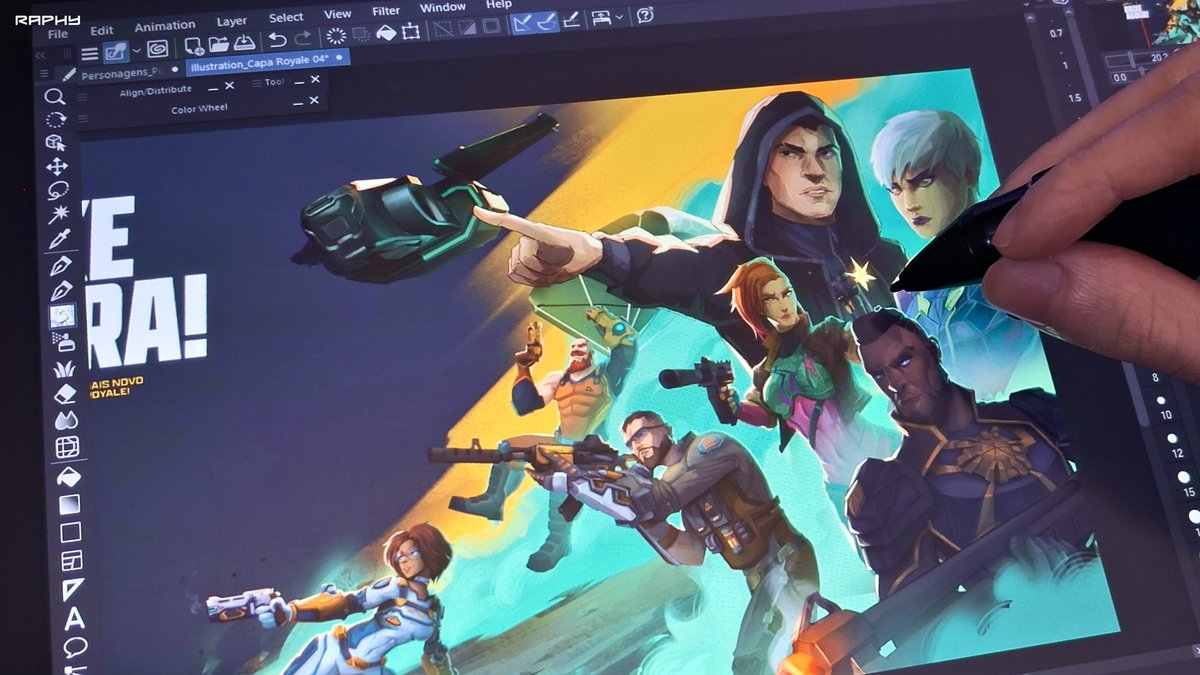Image resolution: width=1200 pixels, height=675 pixels.
Task: Toggle Snap to Ruler
Action: pos(521,24)
